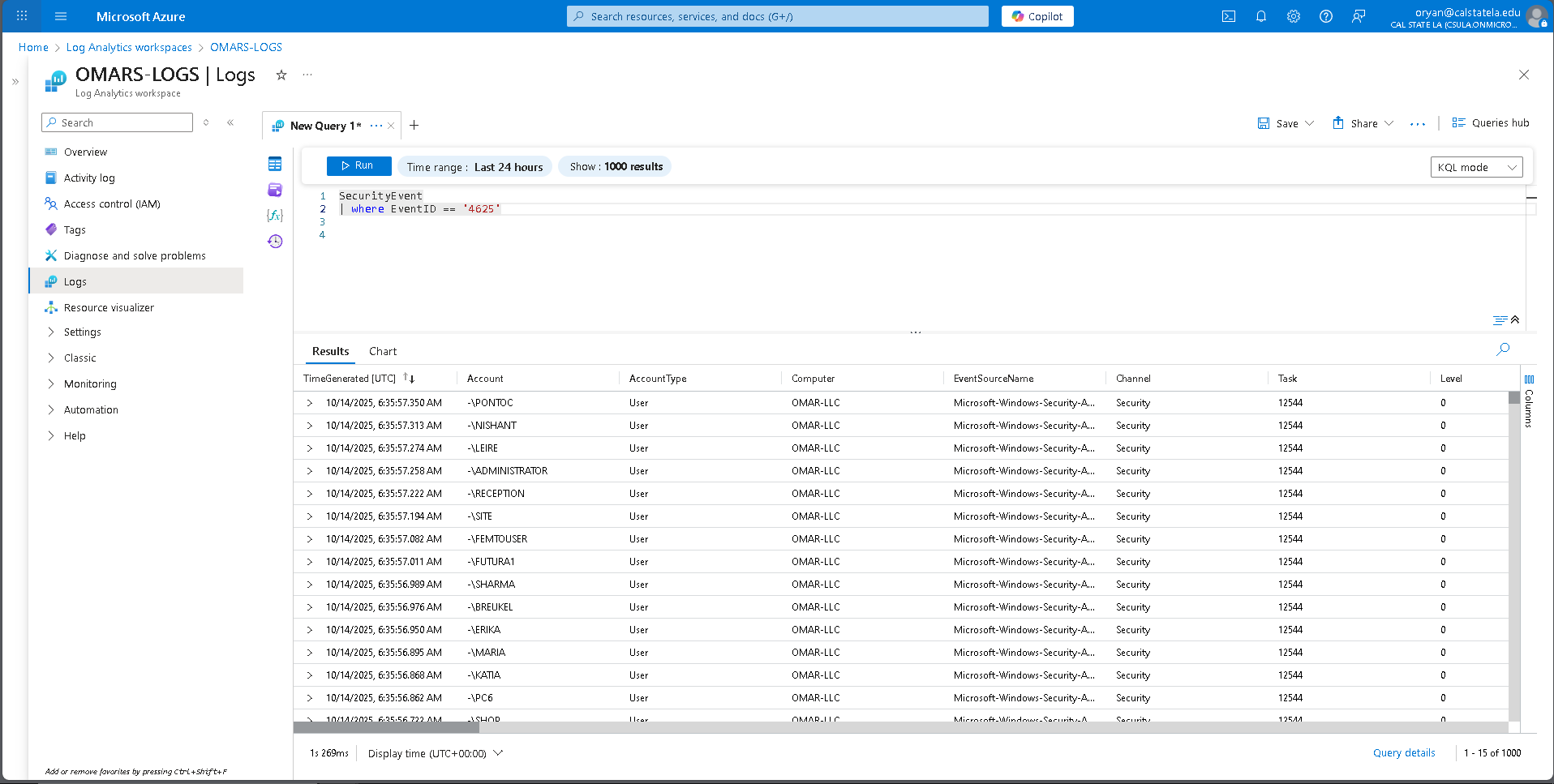
Task: Open Copilot
Action: [x=1037, y=16]
